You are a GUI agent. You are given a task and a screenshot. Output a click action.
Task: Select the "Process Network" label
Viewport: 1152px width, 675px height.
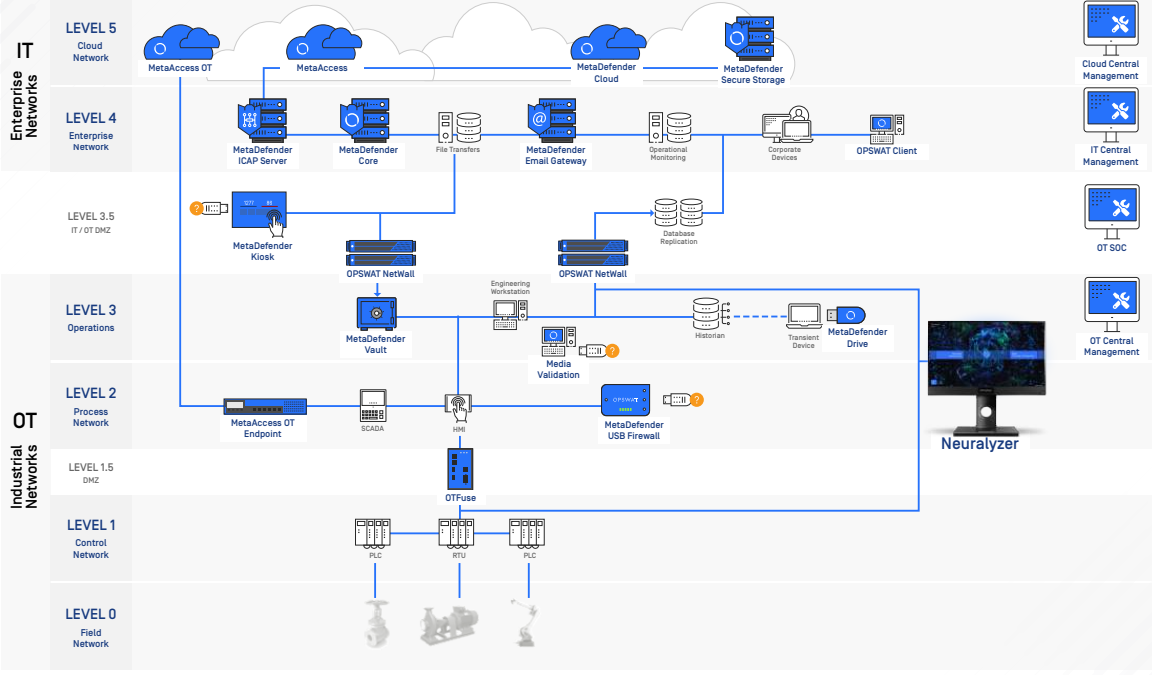(x=90, y=417)
